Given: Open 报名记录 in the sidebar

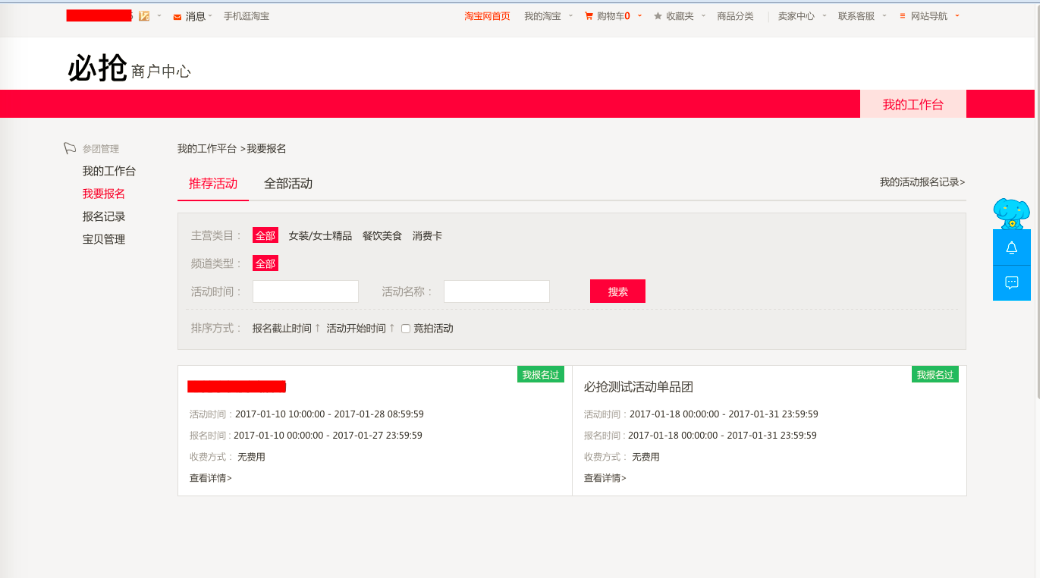Looking at the screenshot, I should click(x=104, y=216).
